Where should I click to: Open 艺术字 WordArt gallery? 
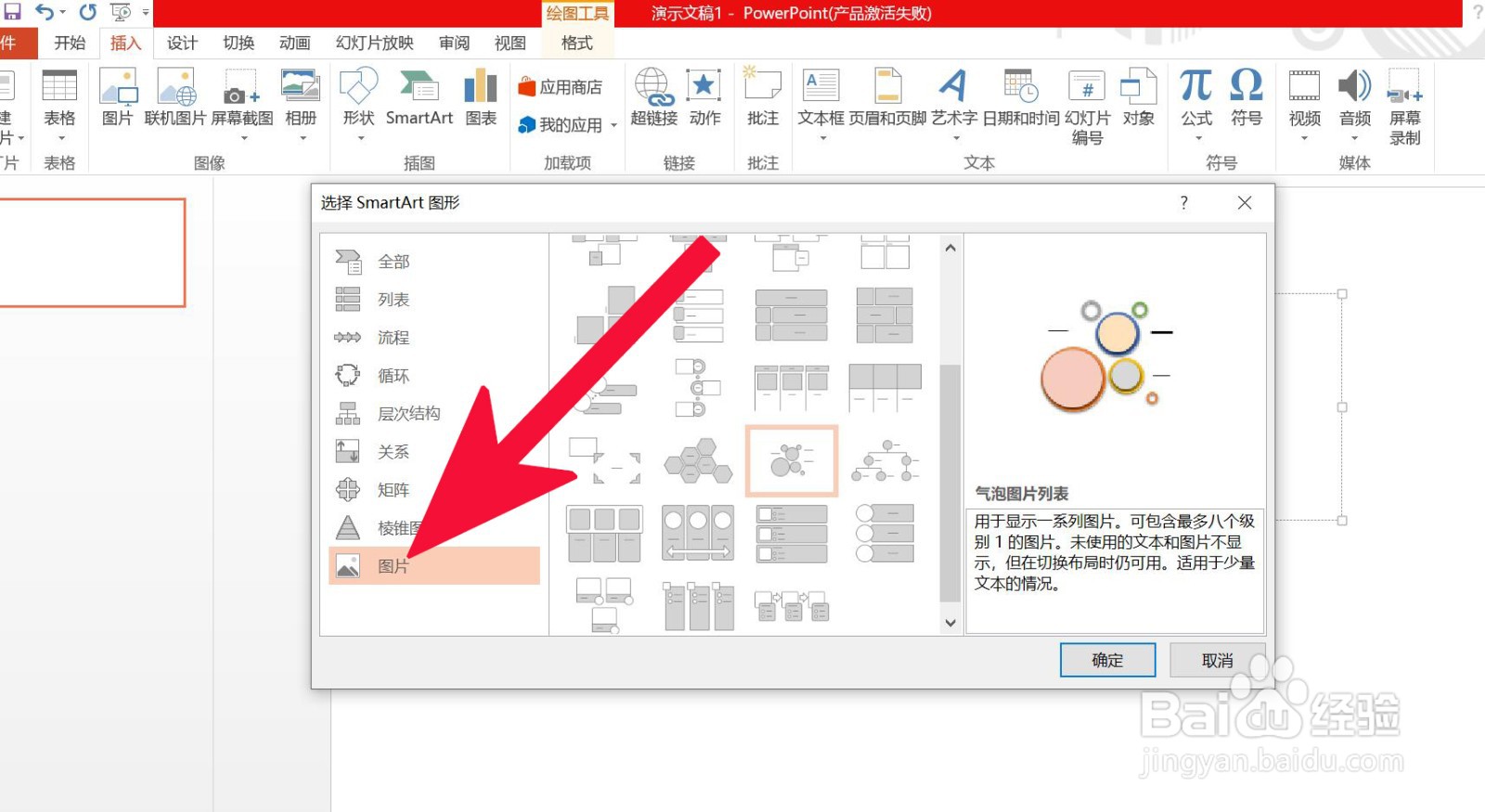point(954,104)
